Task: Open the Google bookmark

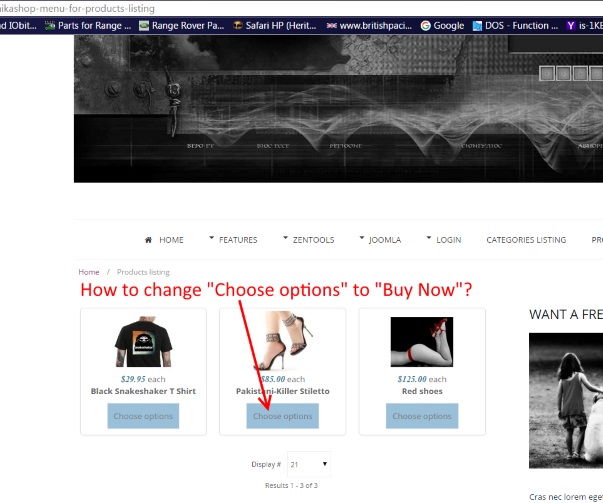Action: click(442, 26)
